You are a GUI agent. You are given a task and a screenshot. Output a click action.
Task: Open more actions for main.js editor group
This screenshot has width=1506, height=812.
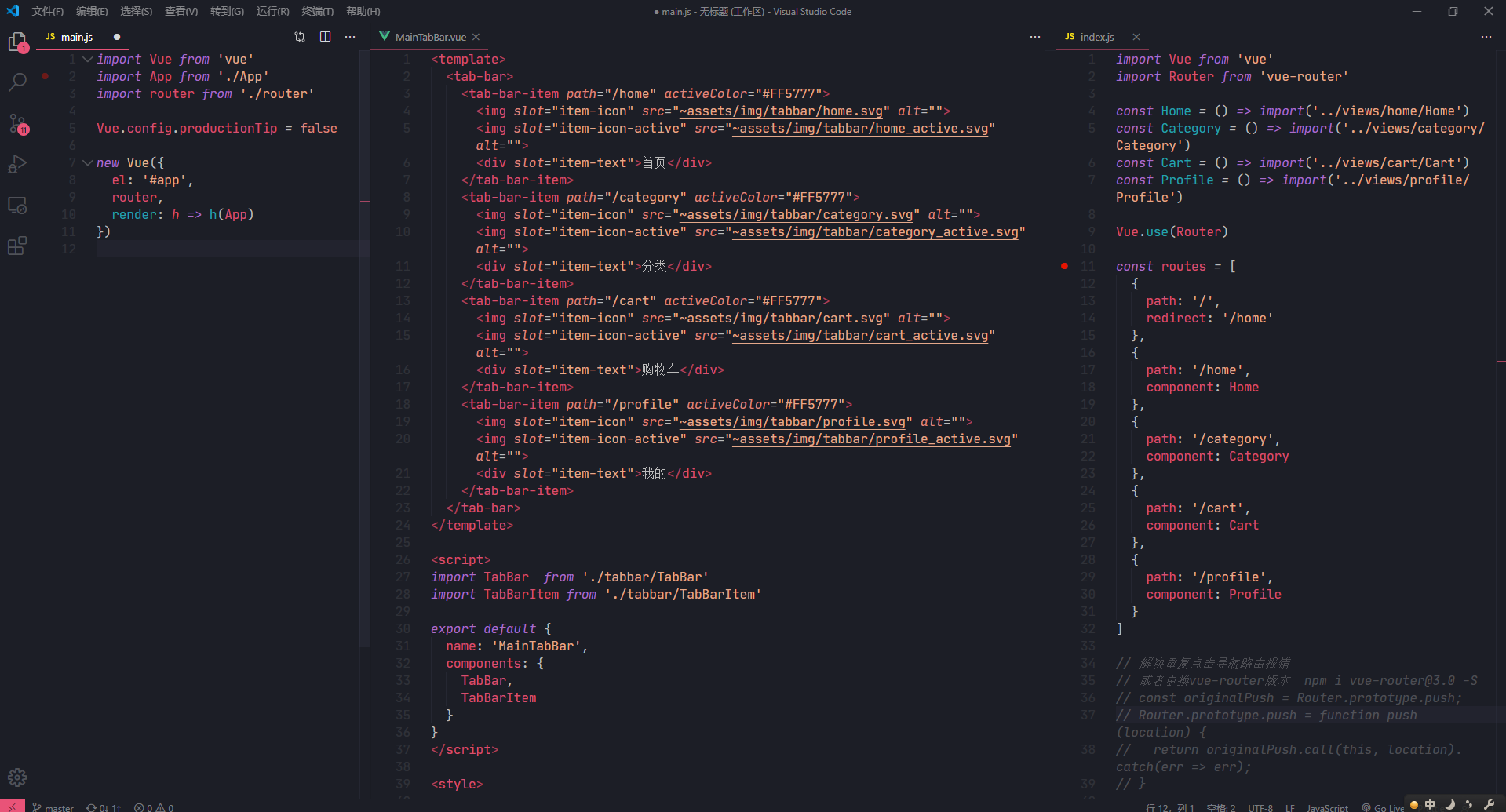[350, 37]
